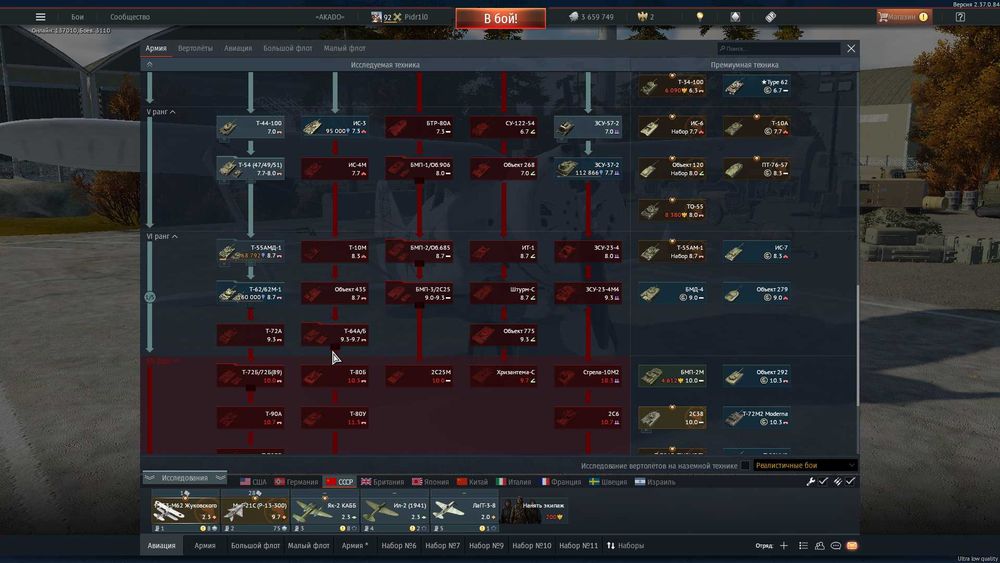The image size is (1000, 563).
Task: Select the Объект 775 vehicle
Action: [x=503, y=335]
